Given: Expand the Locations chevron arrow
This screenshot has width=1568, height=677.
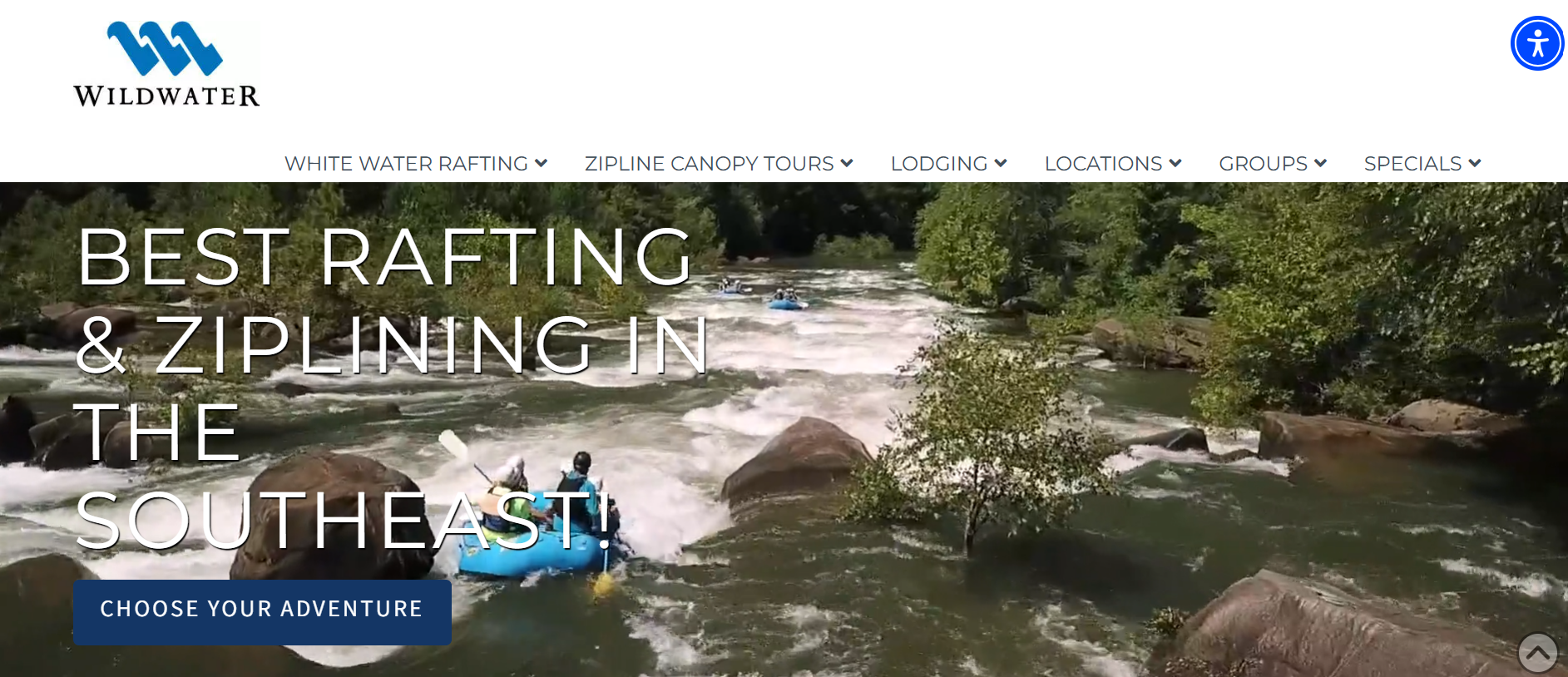Looking at the screenshot, I should 1175,163.
